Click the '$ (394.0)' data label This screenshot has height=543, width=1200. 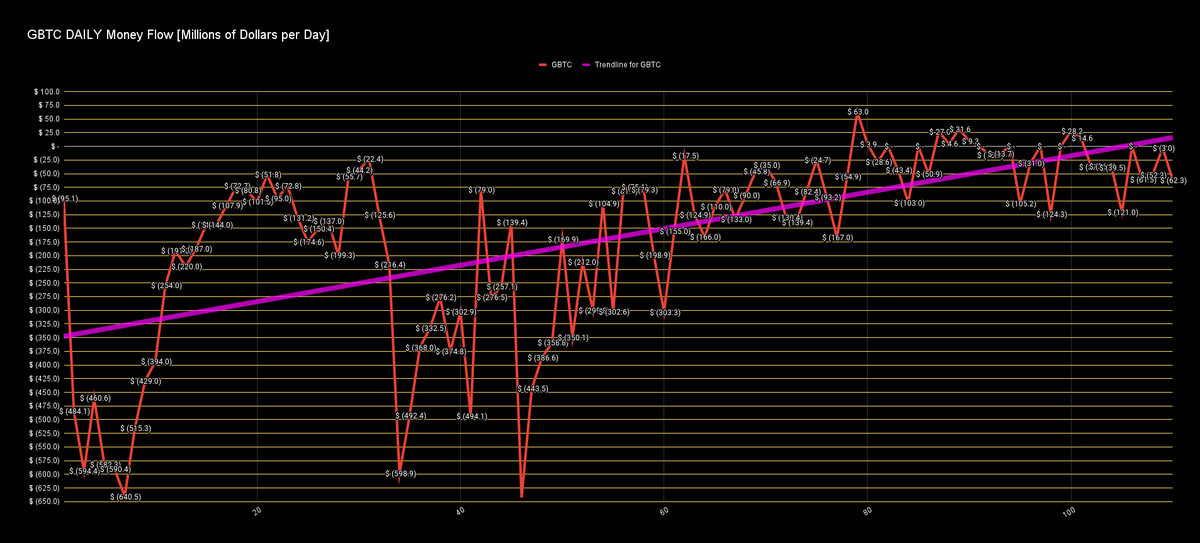(157, 361)
